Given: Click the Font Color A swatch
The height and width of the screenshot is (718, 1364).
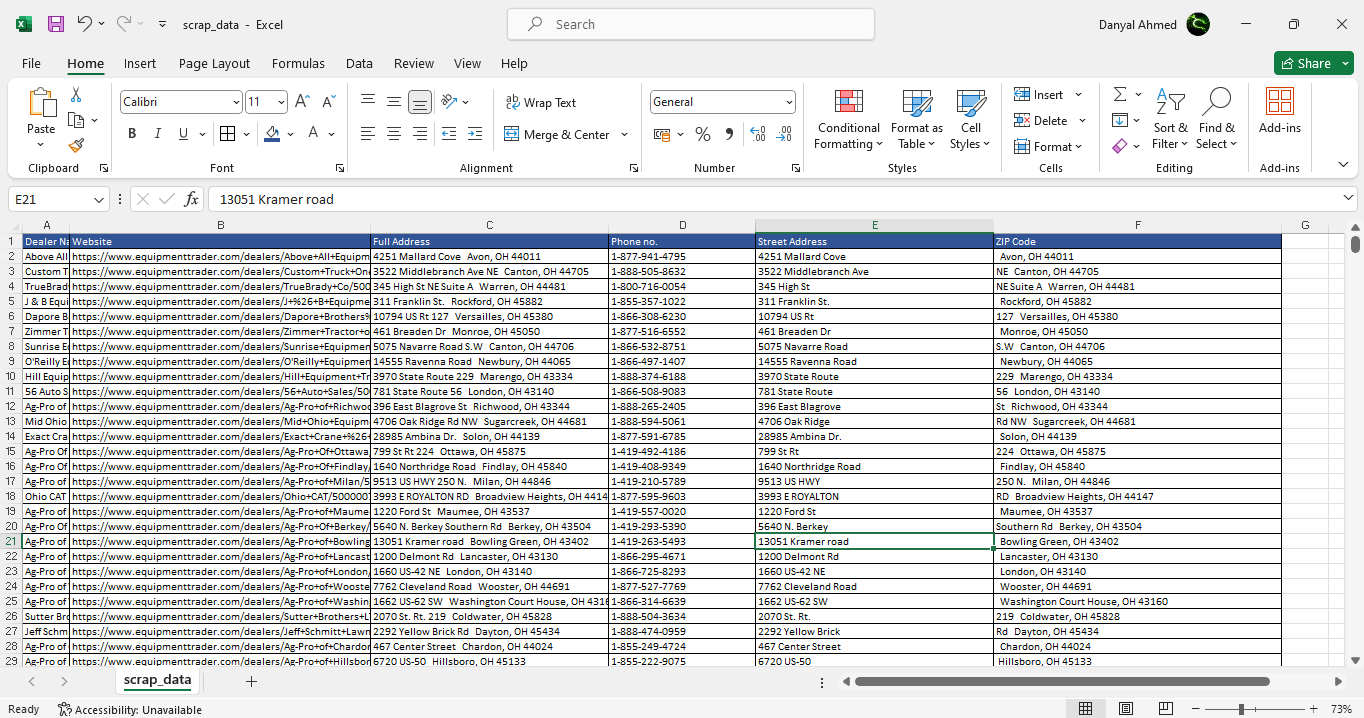Looking at the screenshot, I should click(313, 134).
